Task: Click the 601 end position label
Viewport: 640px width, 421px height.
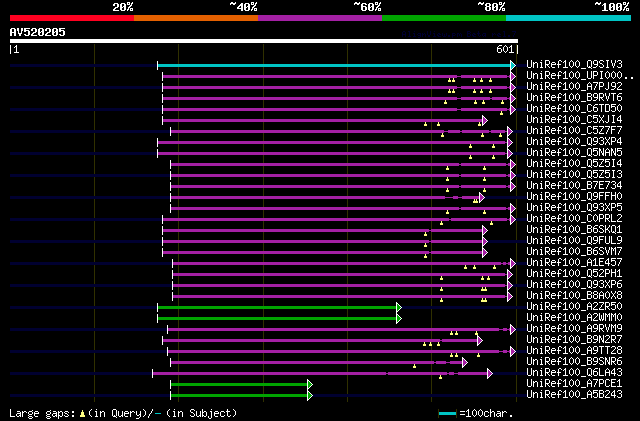Action: point(505,49)
